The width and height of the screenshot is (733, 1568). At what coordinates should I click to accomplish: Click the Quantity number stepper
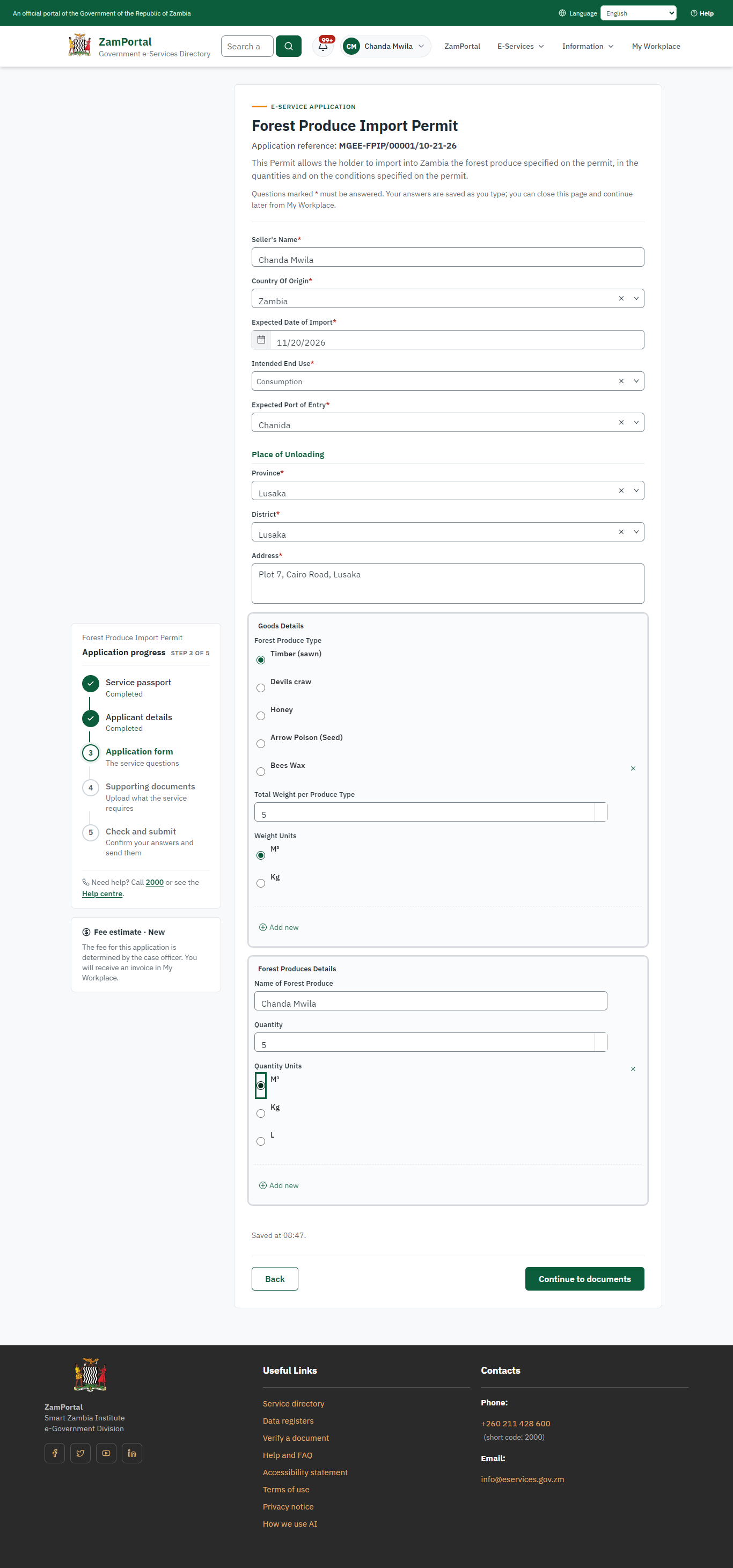point(601,1042)
